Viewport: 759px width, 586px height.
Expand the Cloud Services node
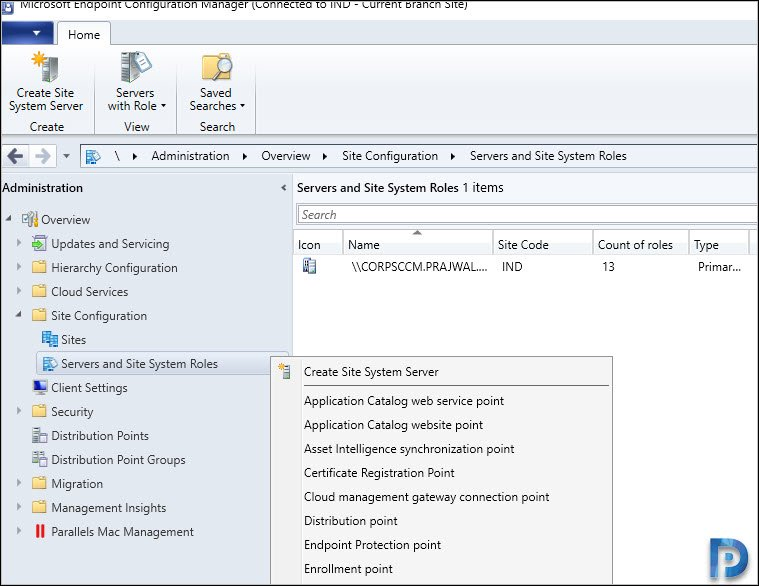[x=19, y=291]
